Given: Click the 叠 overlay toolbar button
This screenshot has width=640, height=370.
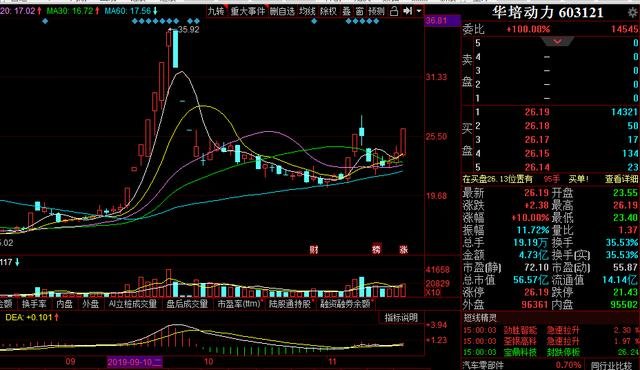Looking at the screenshot, I should [x=347, y=11].
